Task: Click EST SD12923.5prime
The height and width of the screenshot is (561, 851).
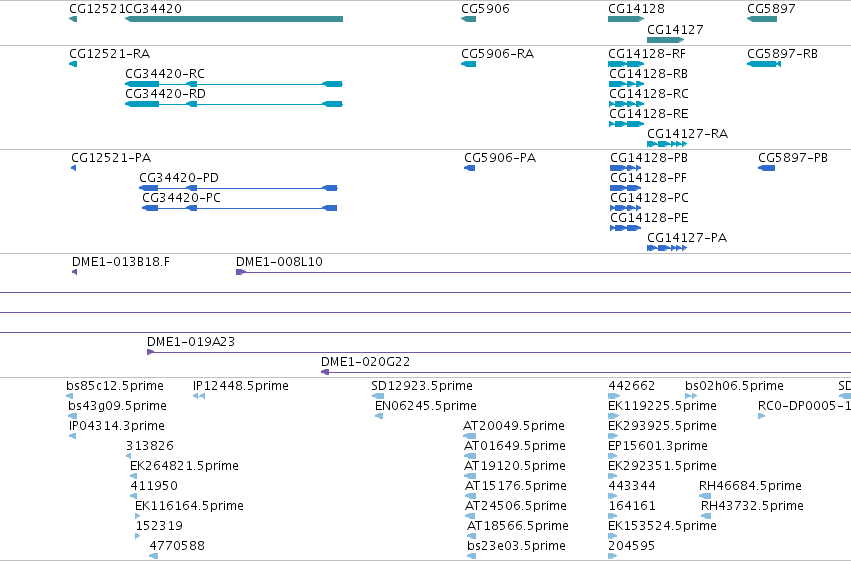Action: (422, 386)
